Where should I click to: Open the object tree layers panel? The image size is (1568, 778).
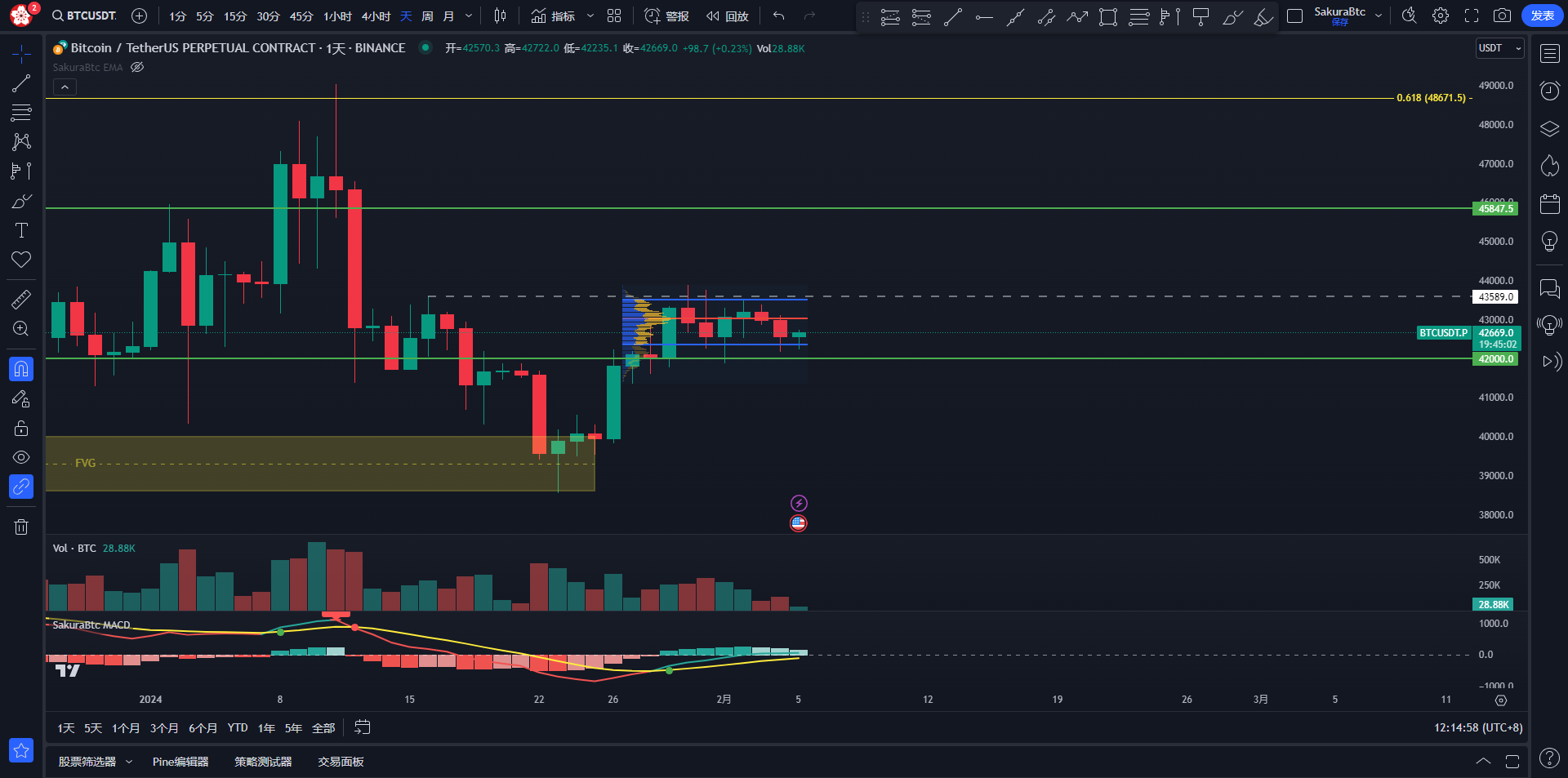point(1549,129)
